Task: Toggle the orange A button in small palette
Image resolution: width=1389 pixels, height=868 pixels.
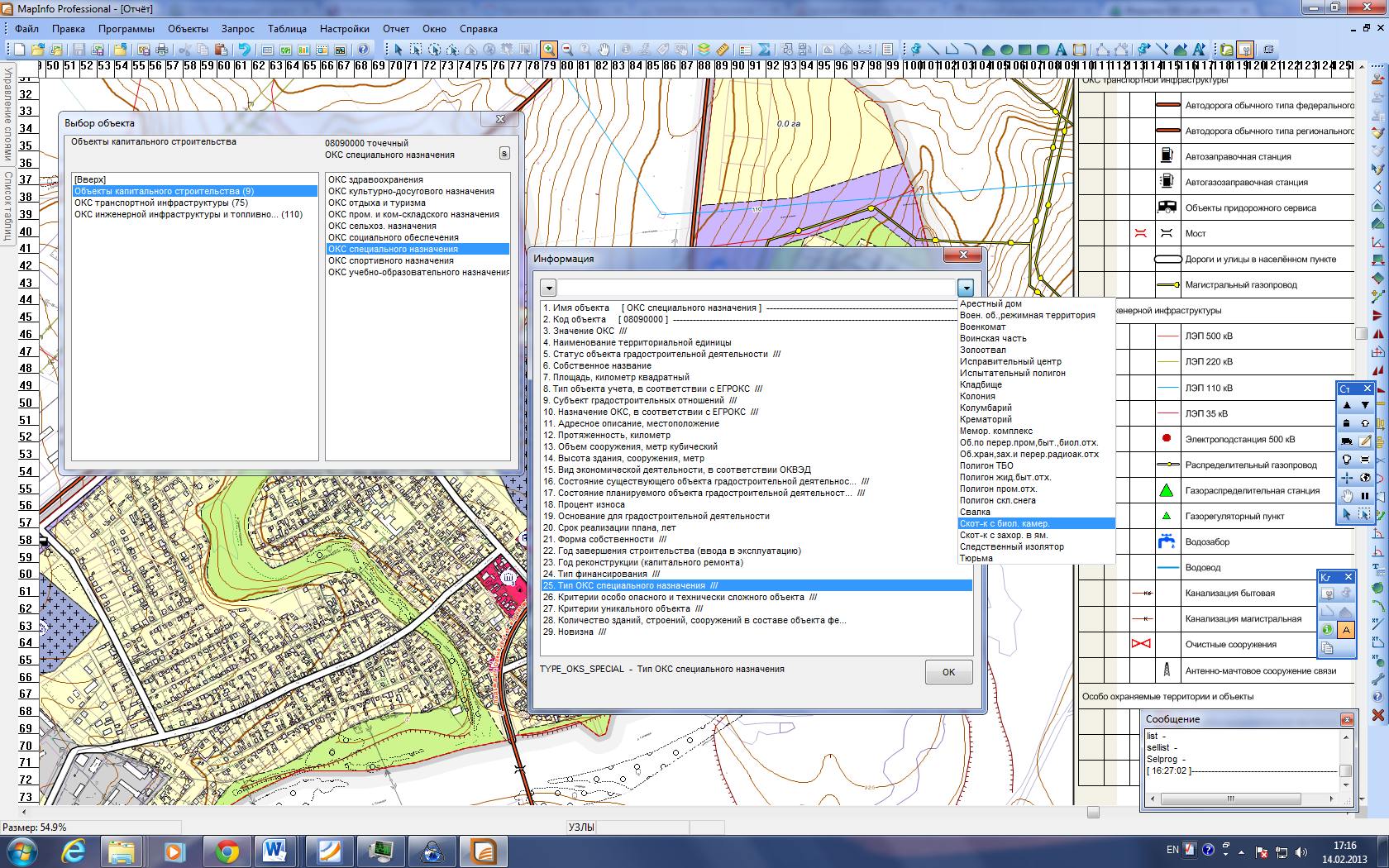Action: tap(1346, 630)
